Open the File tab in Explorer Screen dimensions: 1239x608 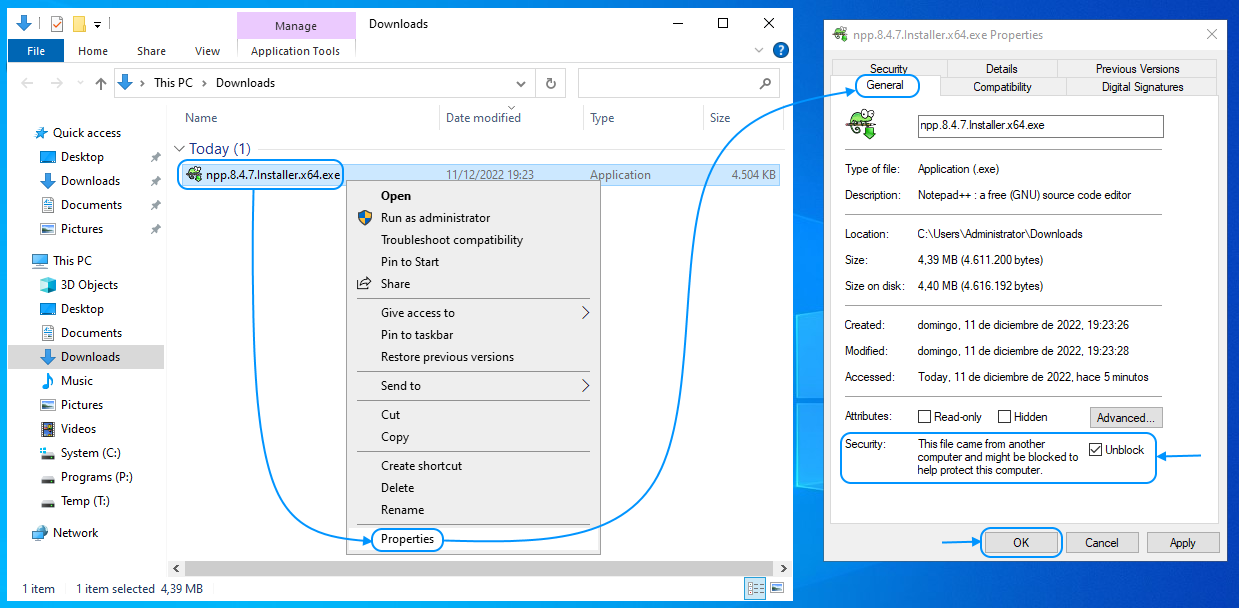tap(36, 51)
